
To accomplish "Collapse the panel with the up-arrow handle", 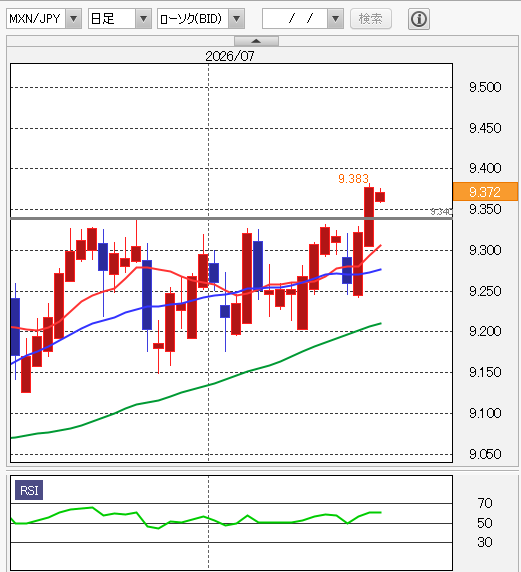I will click(x=256, y=41).
